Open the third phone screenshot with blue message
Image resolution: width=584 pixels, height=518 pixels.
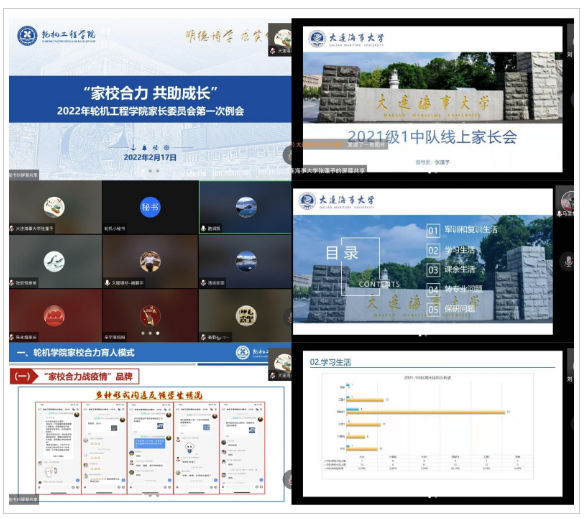tap(150, 448)
